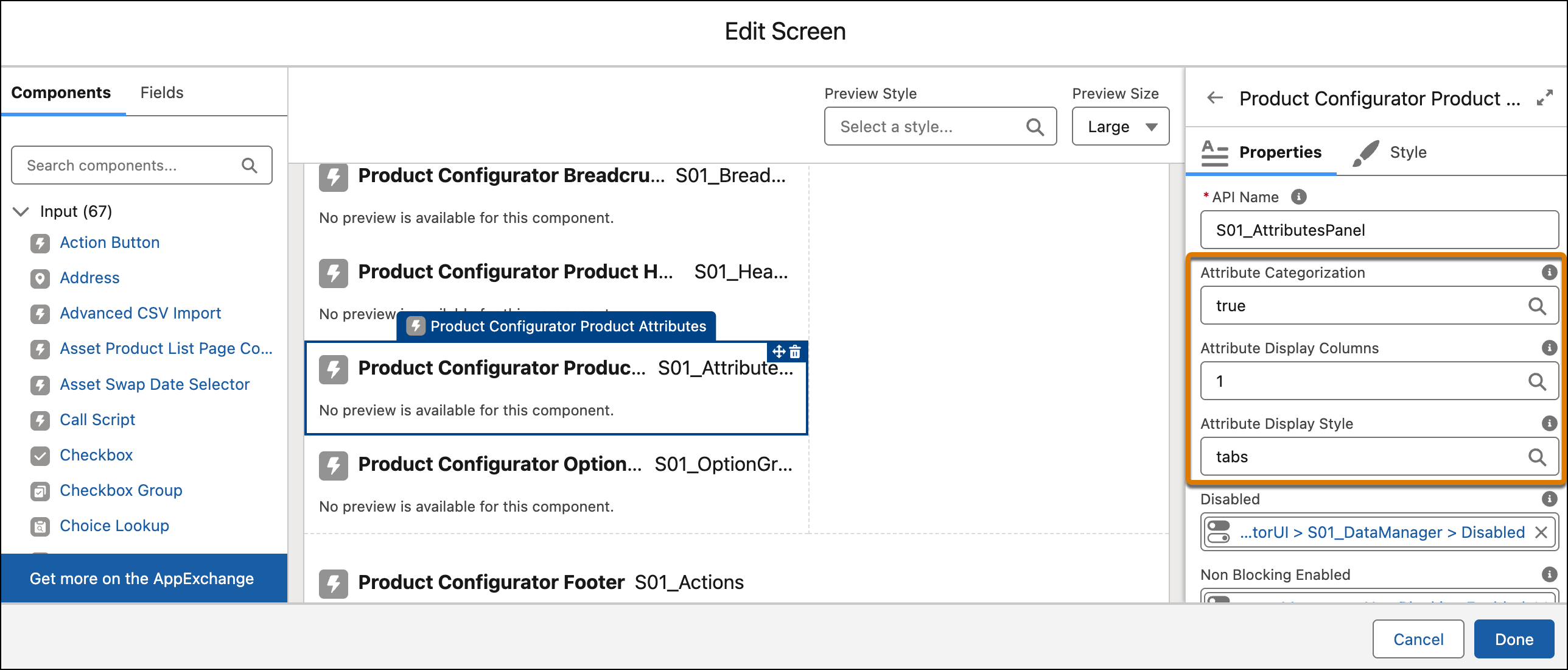The height and width of the screenshot is (670, 1568).
Task: Click the Attribute Display Columns info icon
Action: (x=1549, y=348)
